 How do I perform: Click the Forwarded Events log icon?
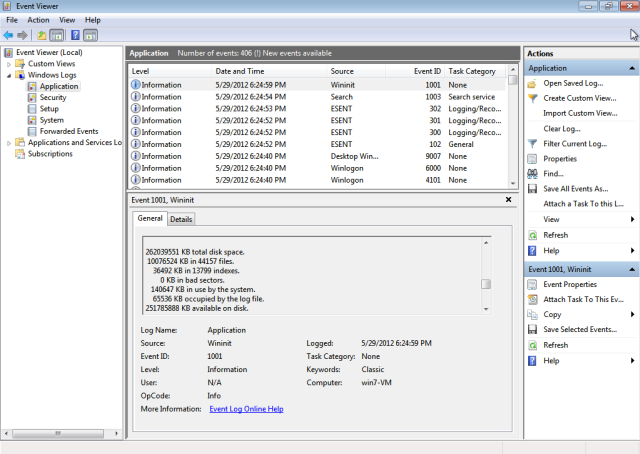[32, 131]
